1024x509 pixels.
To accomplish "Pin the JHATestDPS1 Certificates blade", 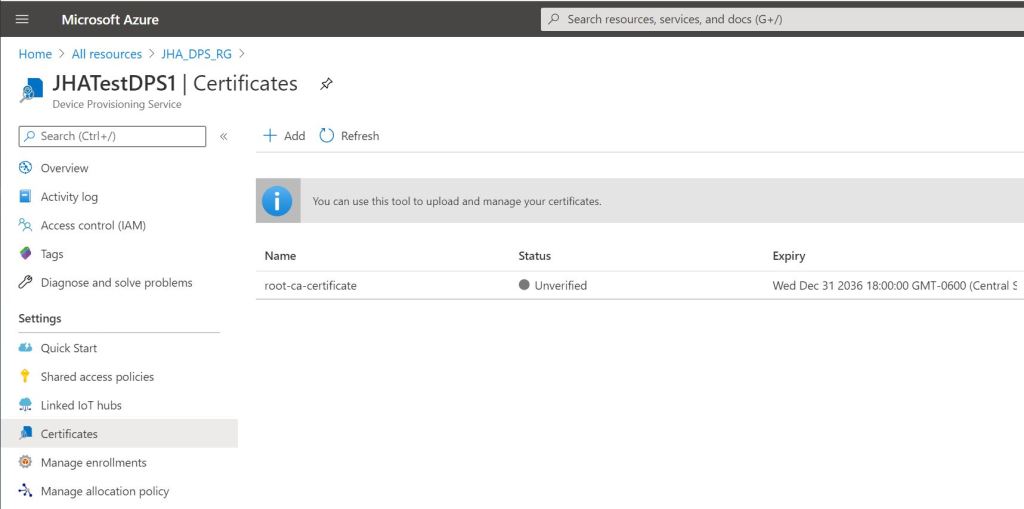I will pos(326,84).
